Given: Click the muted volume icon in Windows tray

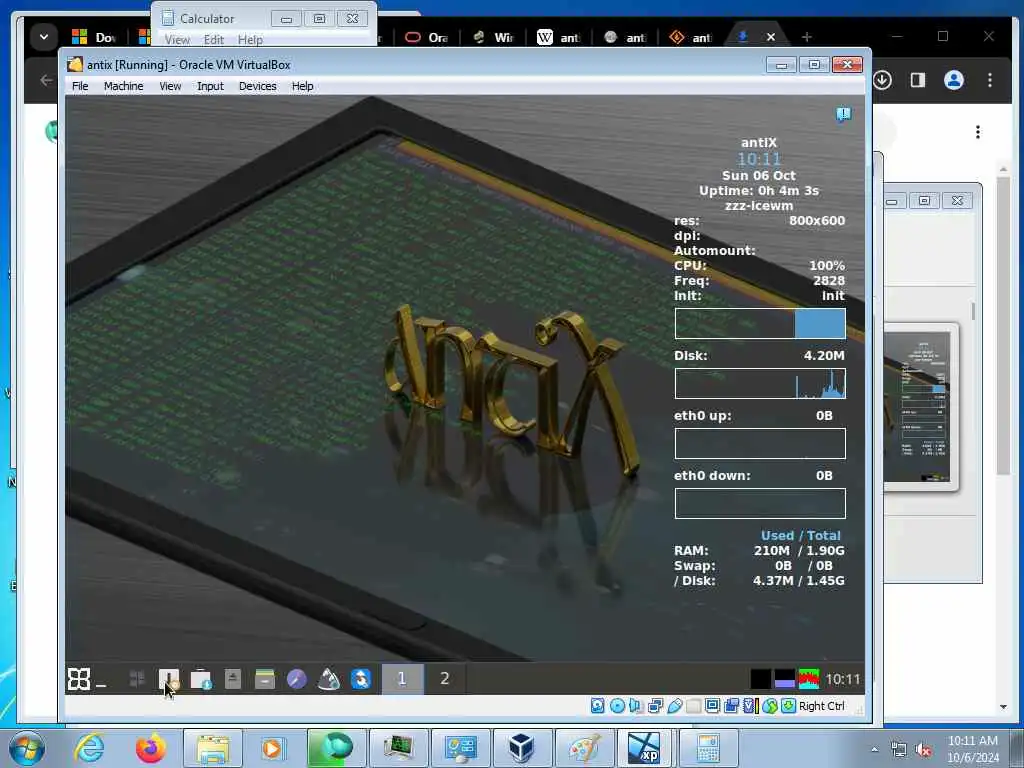Looking at the screenshot, I should [924, 750].
